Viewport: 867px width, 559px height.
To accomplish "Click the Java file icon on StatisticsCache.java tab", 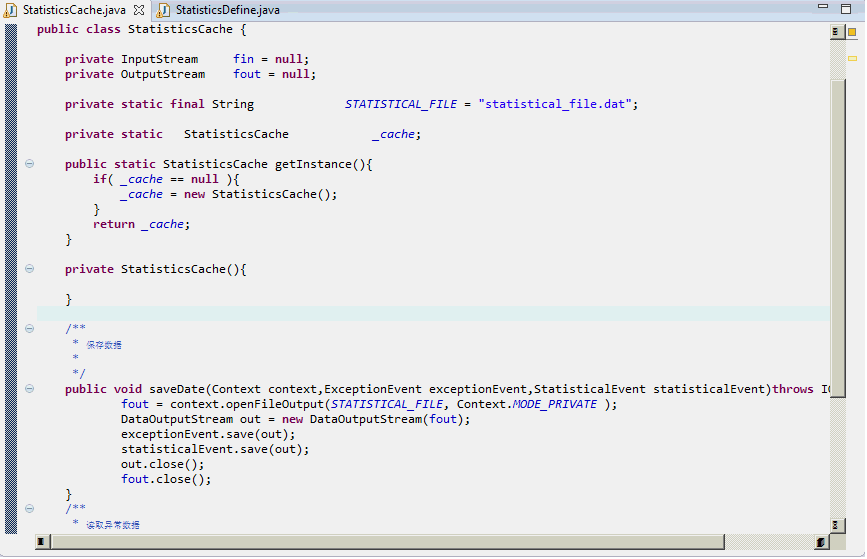I will click(x=11, y=10).
